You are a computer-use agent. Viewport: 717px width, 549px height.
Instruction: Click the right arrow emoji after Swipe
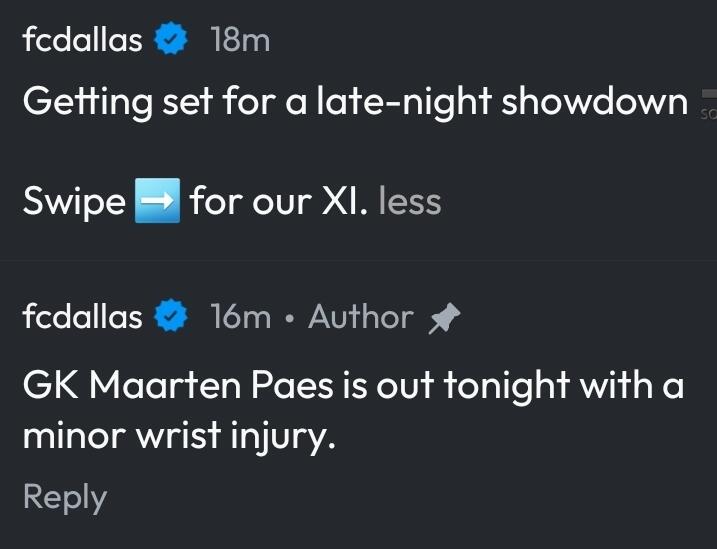[157, 202]
